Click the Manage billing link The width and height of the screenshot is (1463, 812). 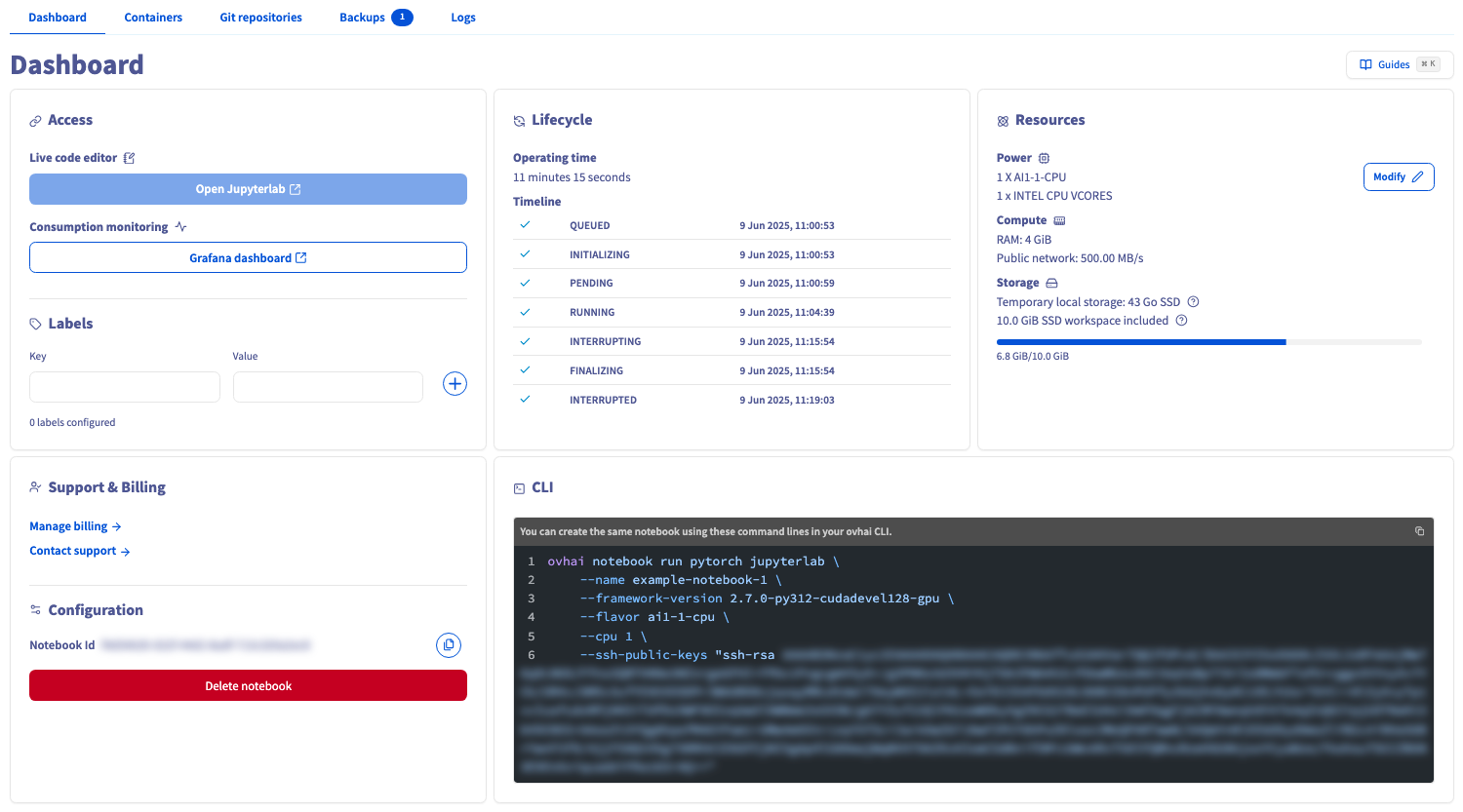click(75, 526)
